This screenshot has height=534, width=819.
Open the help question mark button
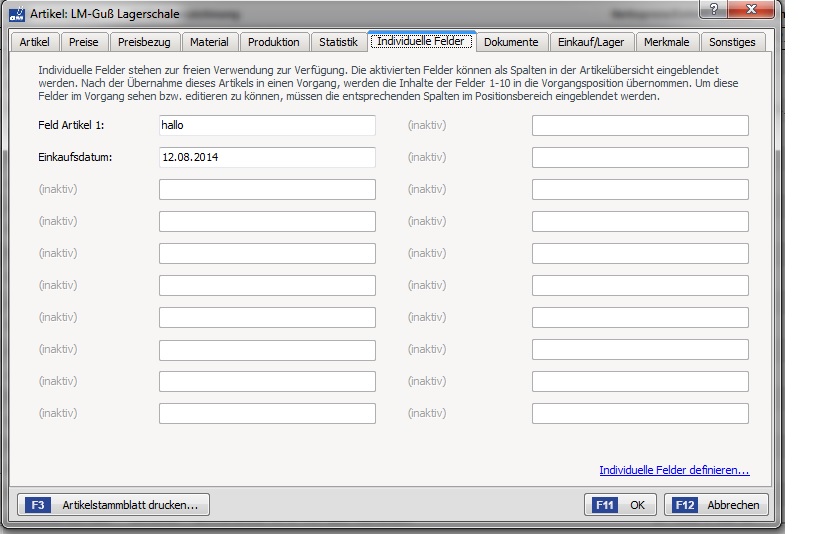(x=713, y=9)
